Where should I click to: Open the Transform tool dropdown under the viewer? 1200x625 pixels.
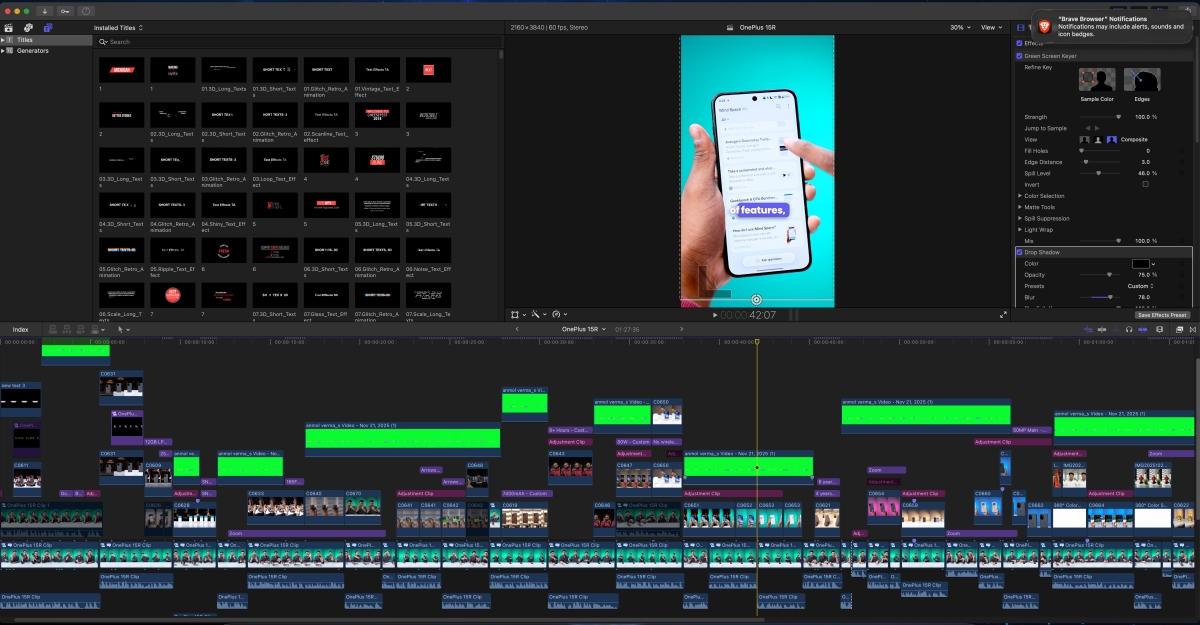click(516, 314)
